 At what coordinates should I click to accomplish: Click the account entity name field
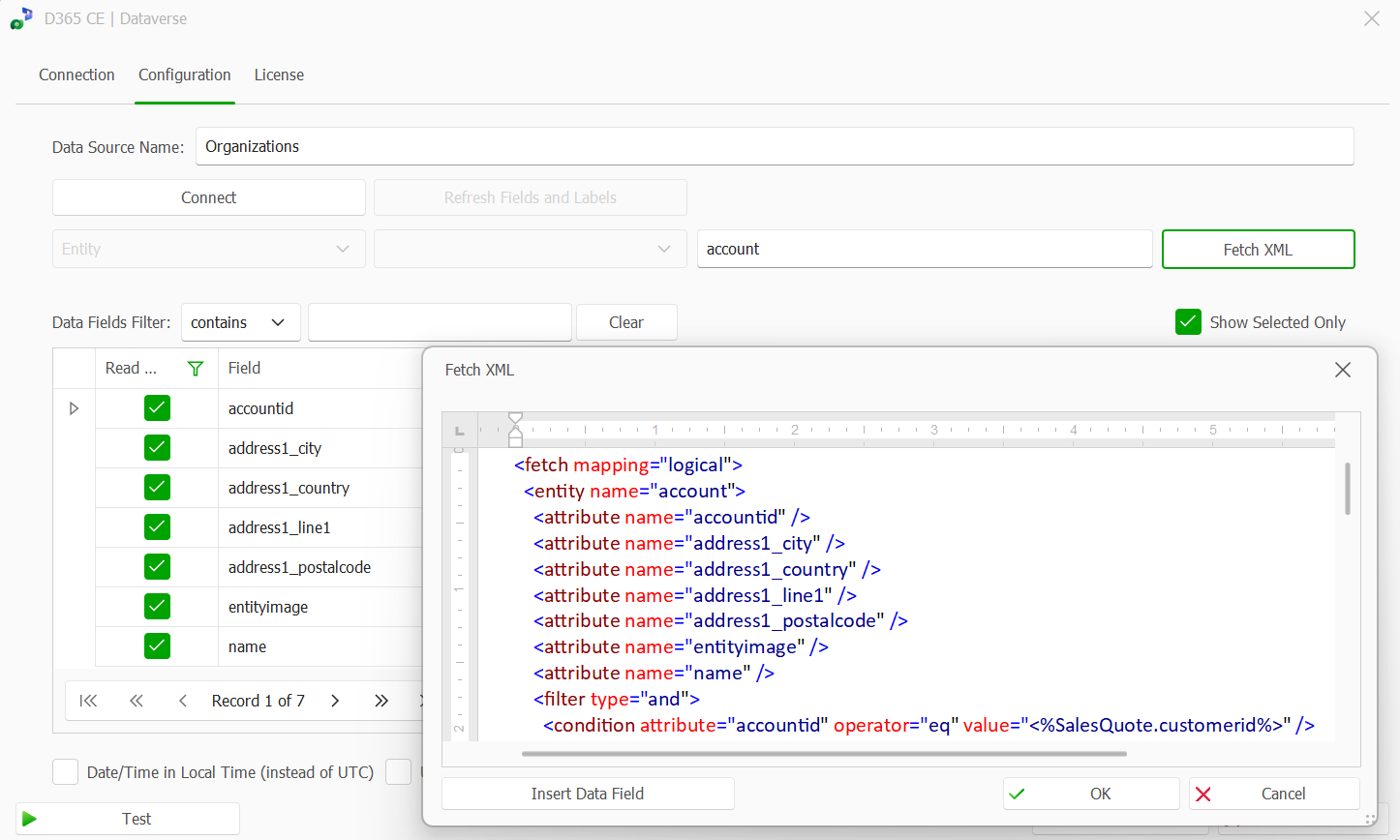[925, 249]
